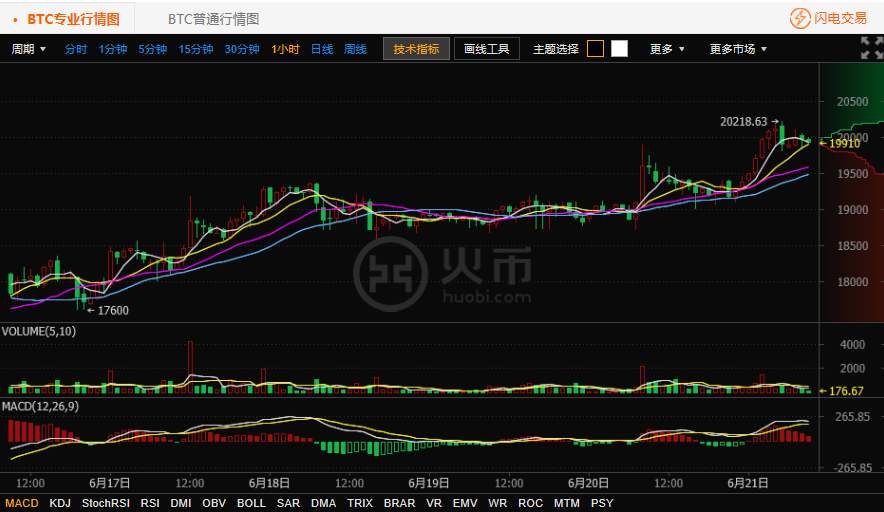884x512 pixels.
Task: Expand the 更多市场 markets dropdown
Action: pyautogui.click(x=738, y=49)
